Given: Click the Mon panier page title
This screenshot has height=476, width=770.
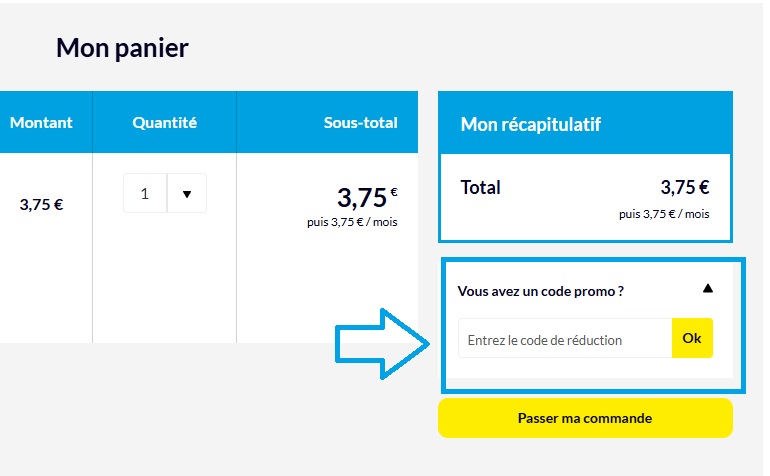Looking at the screenshot, I should tap(122, 47).
